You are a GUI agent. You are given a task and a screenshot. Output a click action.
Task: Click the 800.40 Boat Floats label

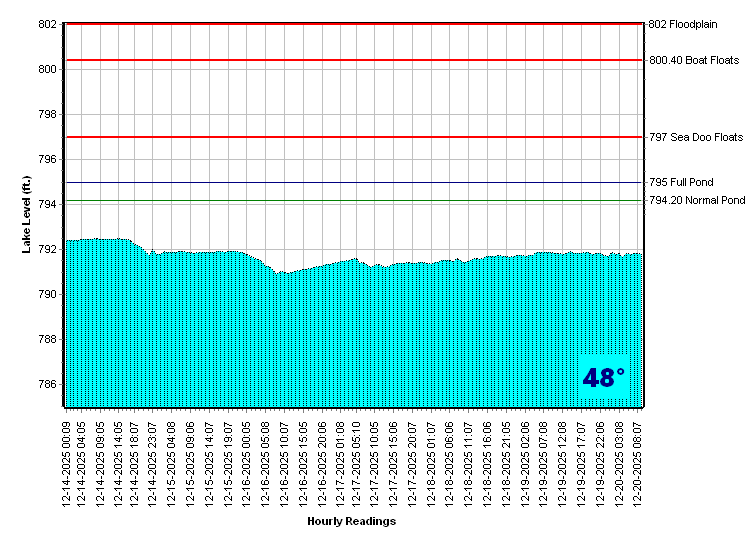[x=694, y=60]
